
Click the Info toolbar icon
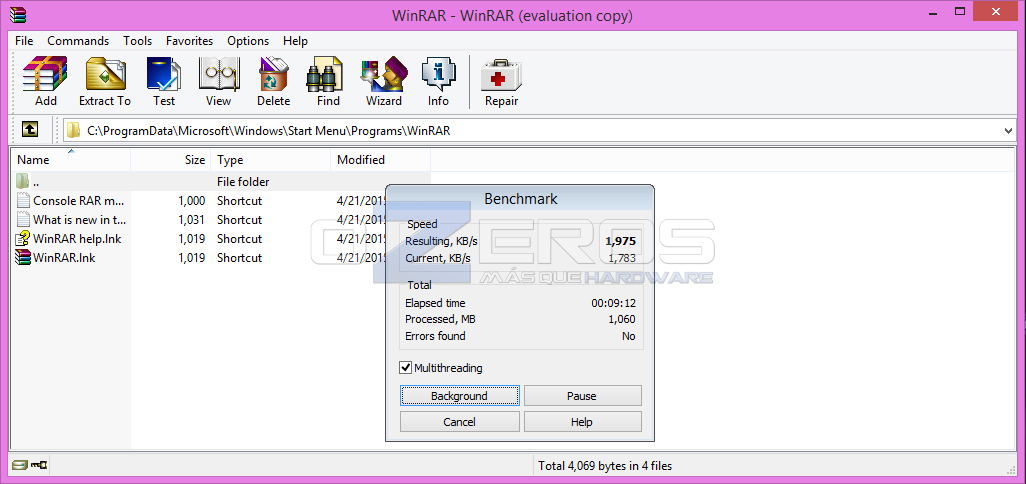438,74
